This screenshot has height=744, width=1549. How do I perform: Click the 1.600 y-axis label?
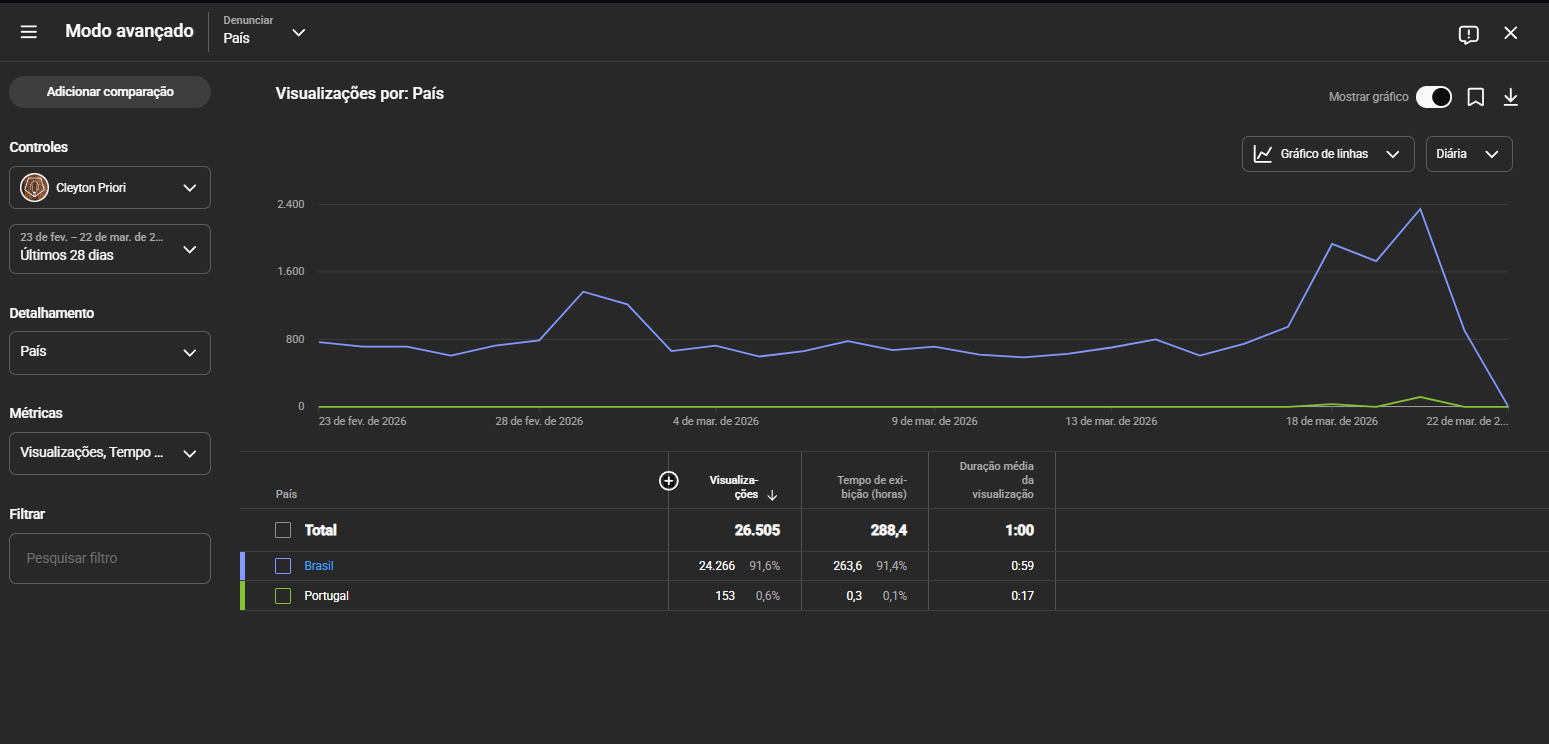click(x=290, y=272)
